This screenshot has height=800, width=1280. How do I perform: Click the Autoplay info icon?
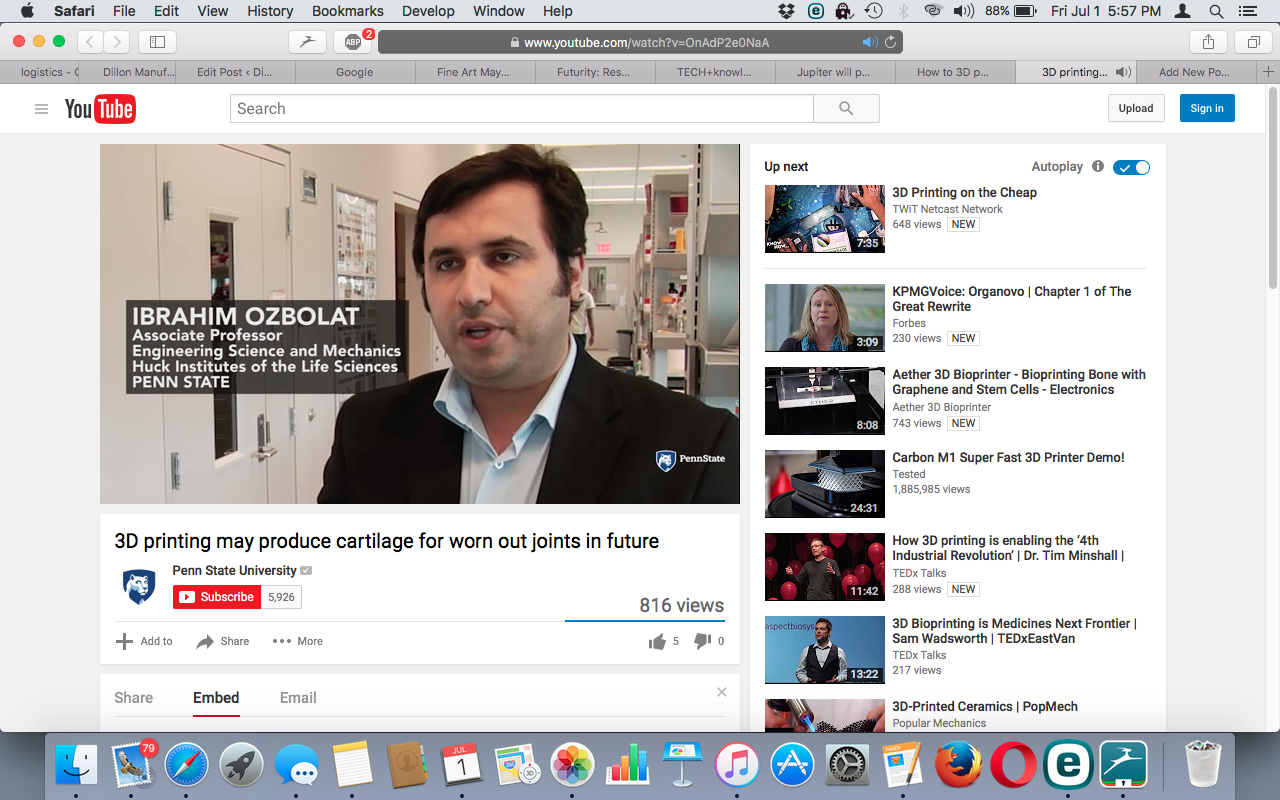[x=1098, y=167]
